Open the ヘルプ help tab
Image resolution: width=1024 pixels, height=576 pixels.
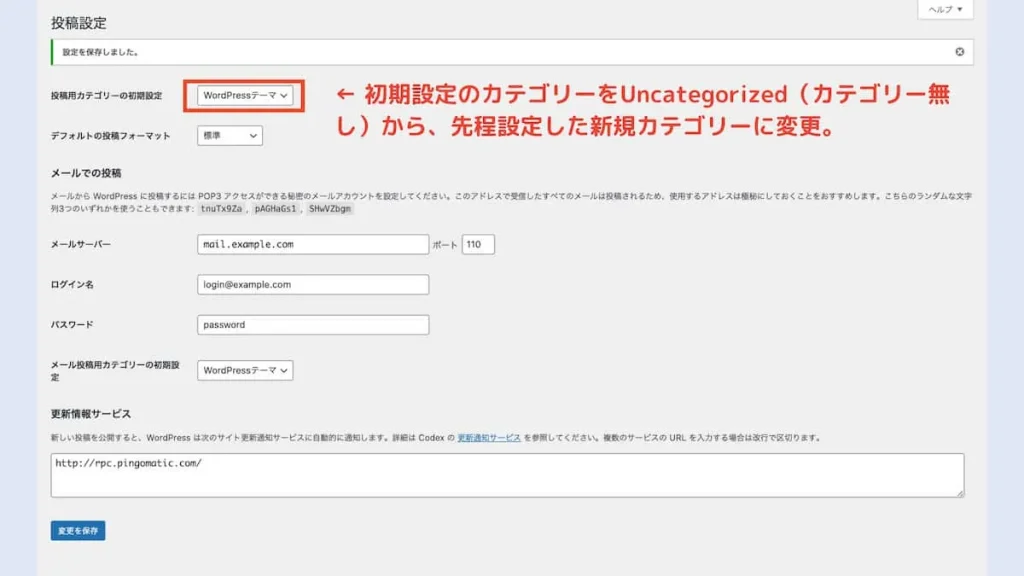(x=945, y=9)
